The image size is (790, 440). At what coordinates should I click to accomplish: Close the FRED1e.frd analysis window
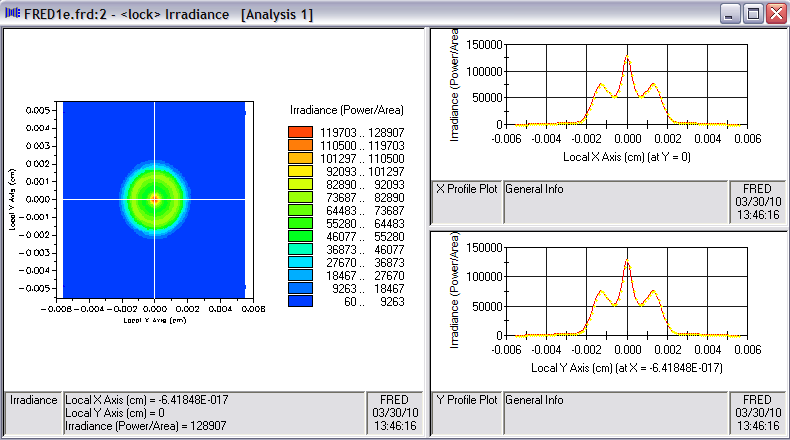pyautogui.click(x=776, y=13)
